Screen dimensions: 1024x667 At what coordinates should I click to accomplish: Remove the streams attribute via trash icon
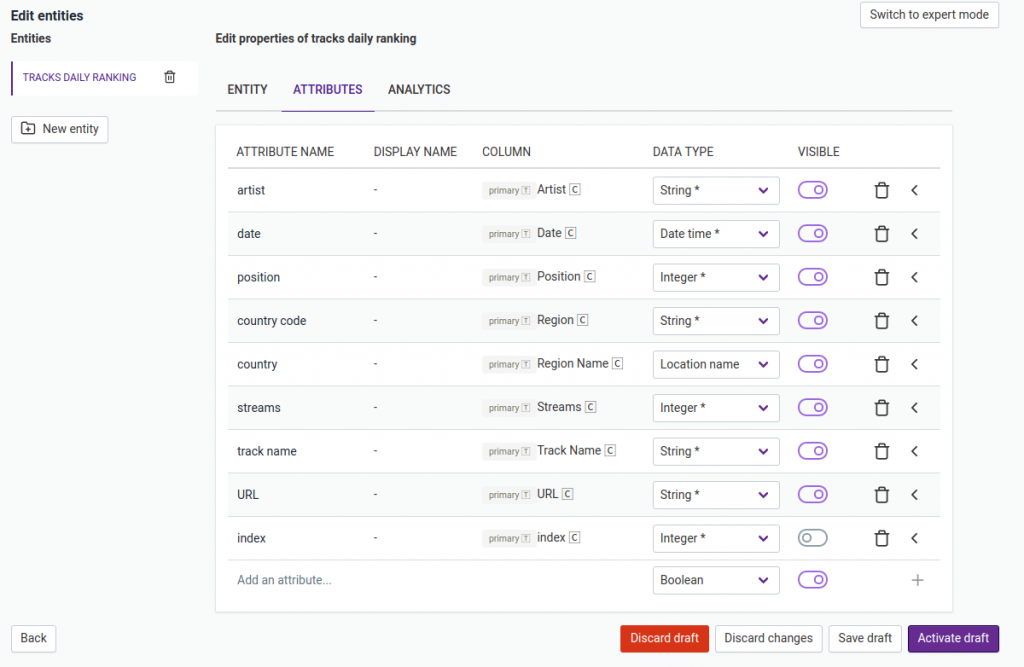click(x=881, y=408)
